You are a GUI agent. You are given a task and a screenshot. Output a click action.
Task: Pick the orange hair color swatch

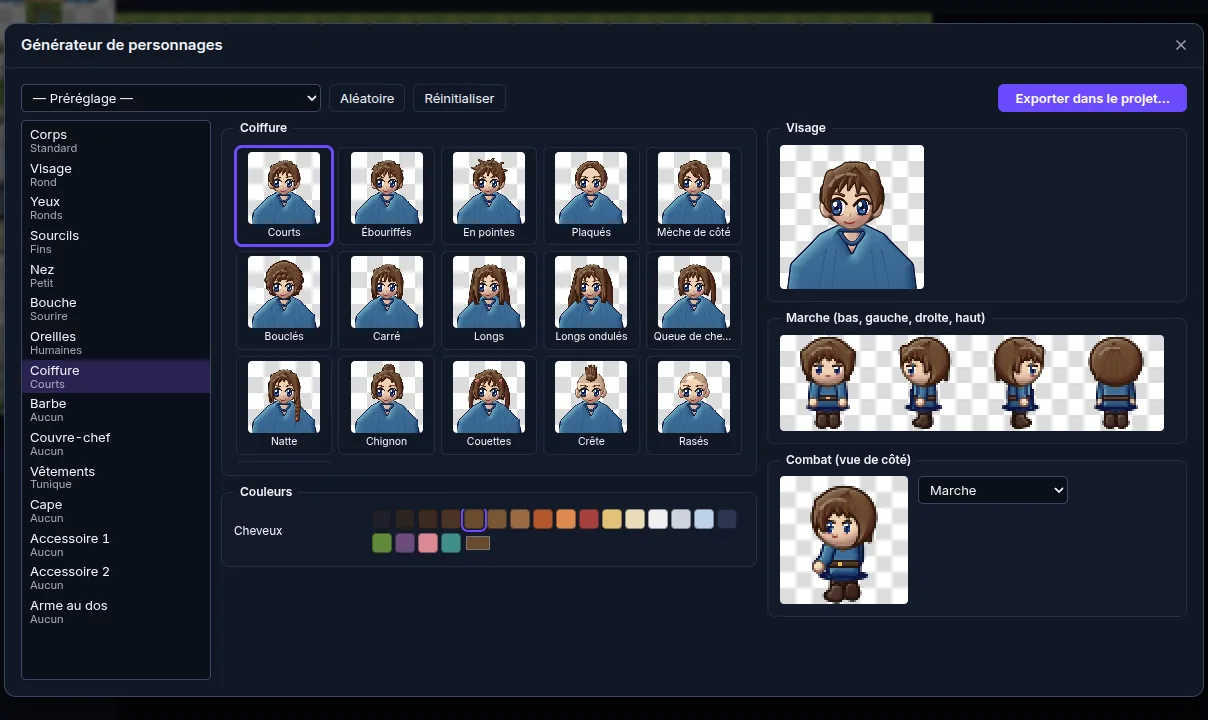[x=566, y=519]
